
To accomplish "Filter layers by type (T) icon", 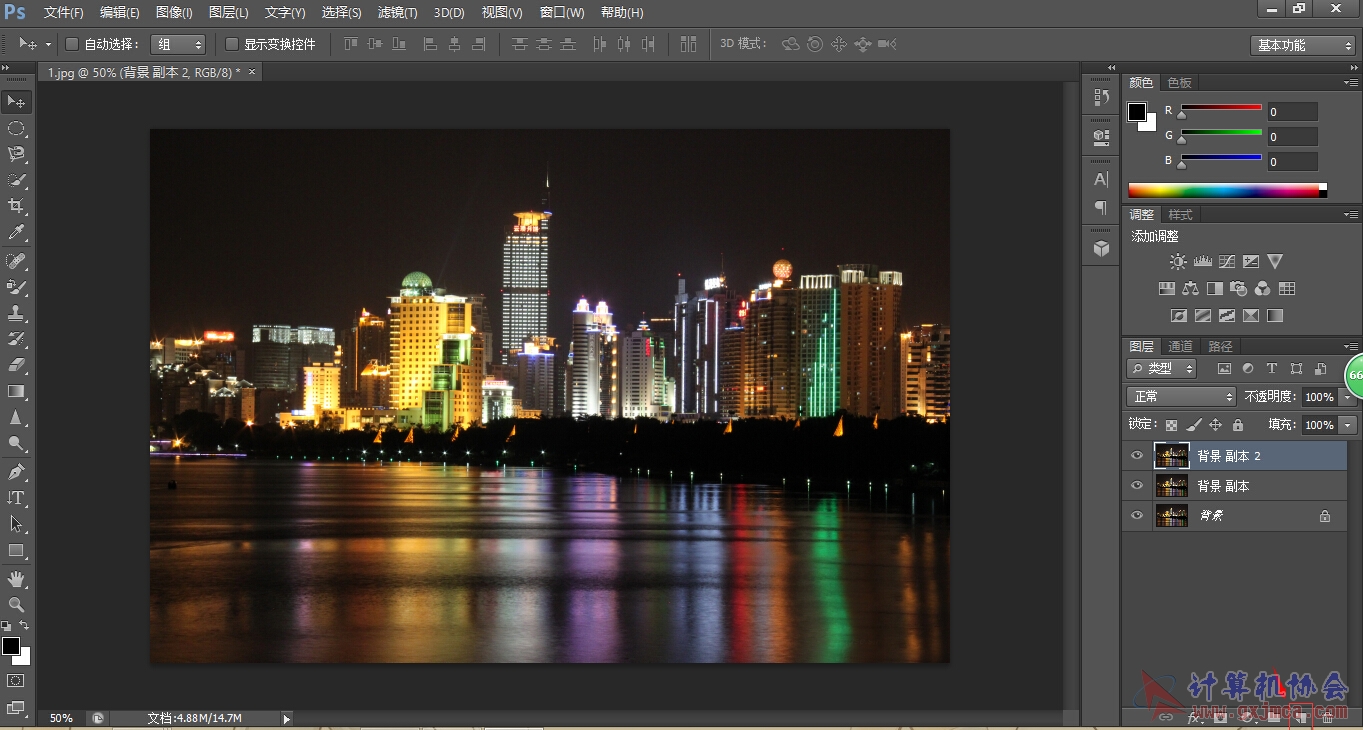I will coord(1272,369).
